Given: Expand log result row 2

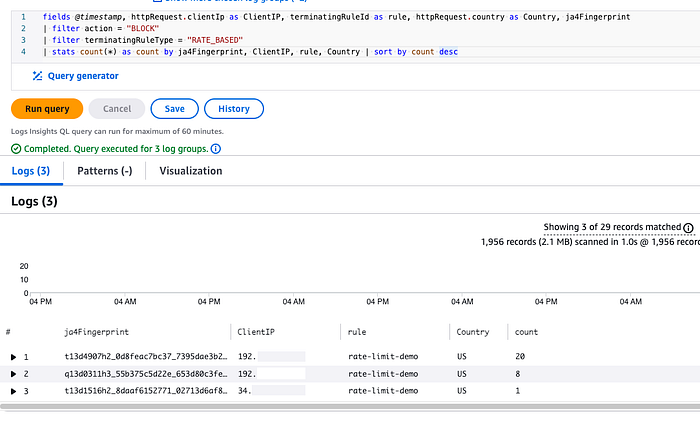Looking at the screenshot, I should [x=13, y=374].
